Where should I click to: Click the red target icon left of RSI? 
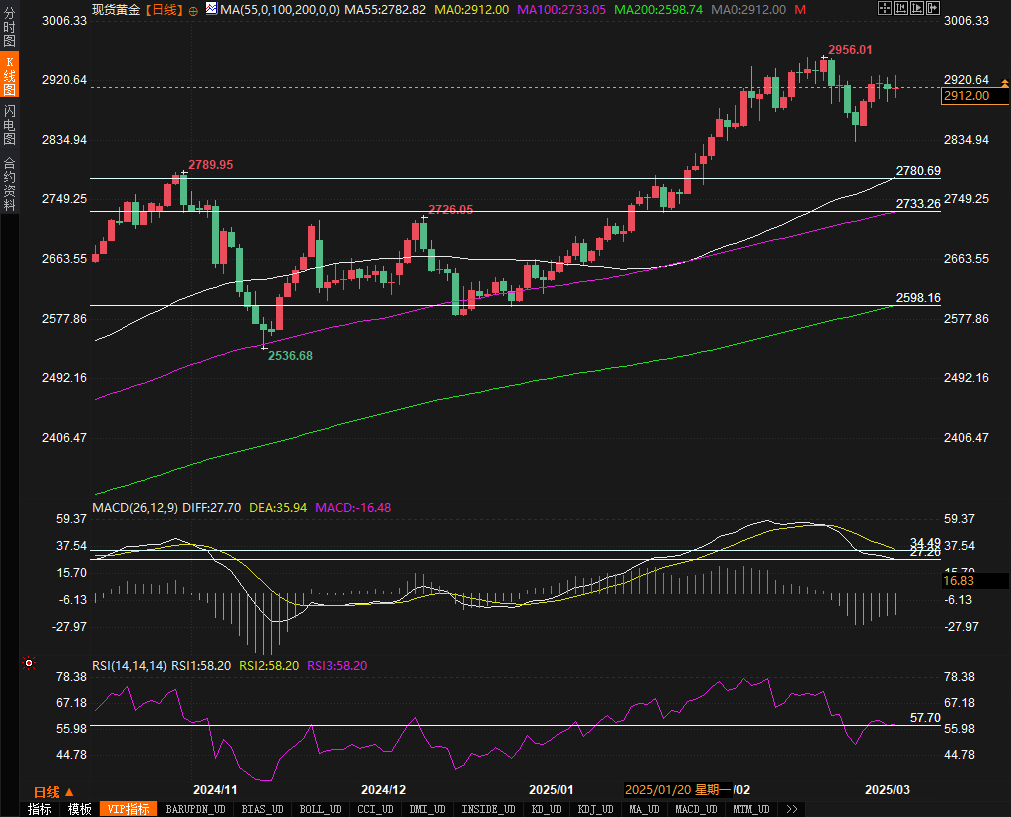click(x=29, y=663)
